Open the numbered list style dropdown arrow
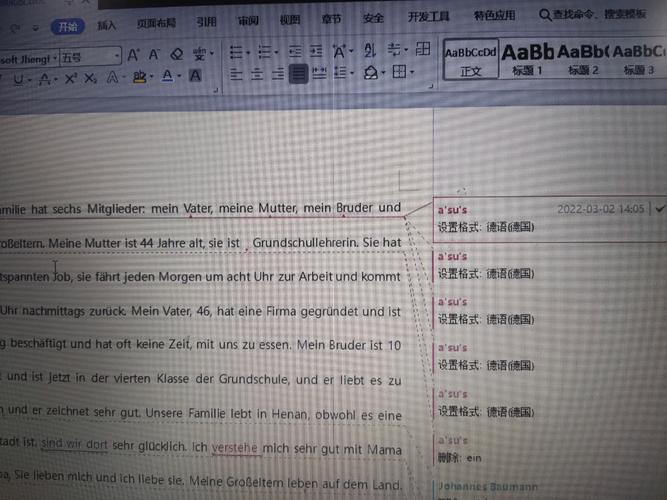667x500 pixels. pyautogui.click(x=276, y=53)
